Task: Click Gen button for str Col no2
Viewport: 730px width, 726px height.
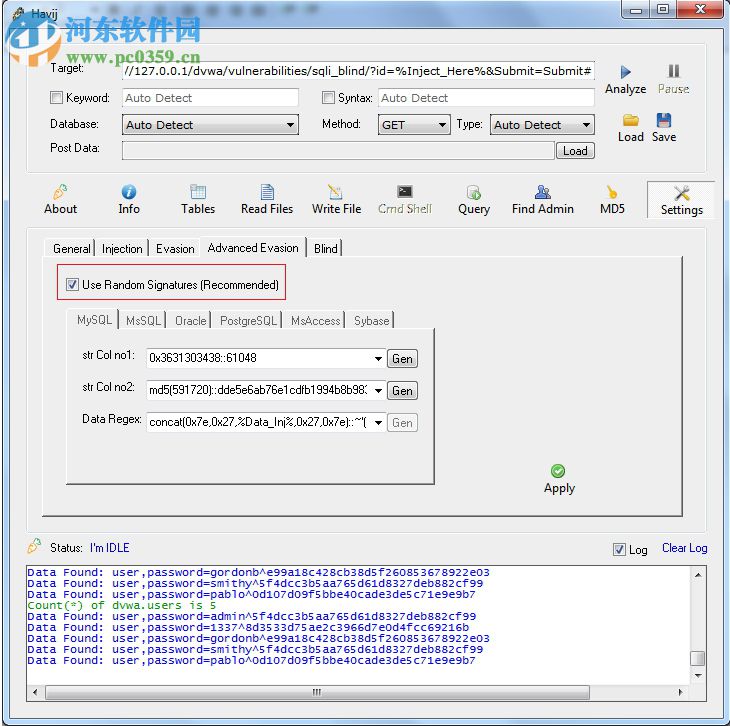Action: (x=402, y=390)
